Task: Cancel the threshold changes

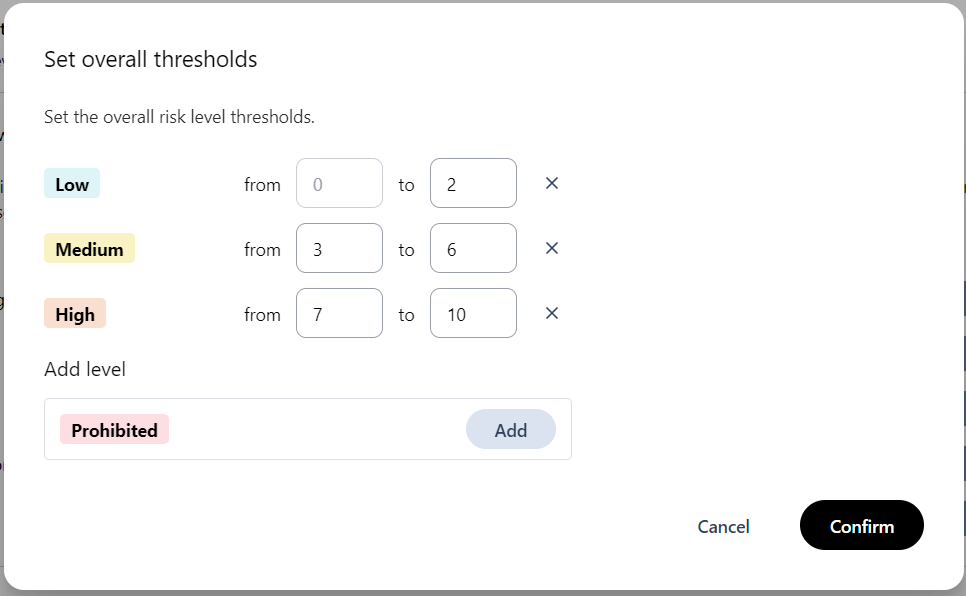Action: pos(723,526)
